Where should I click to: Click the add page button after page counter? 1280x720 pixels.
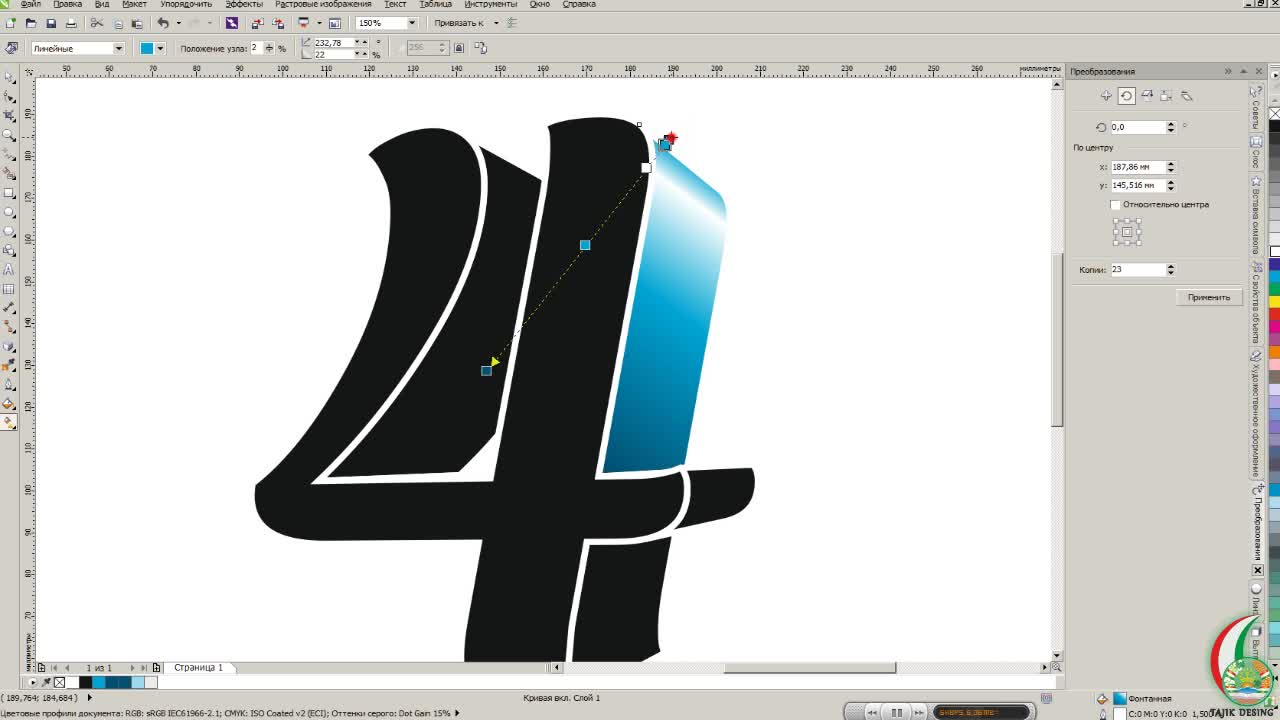click(157, 667)
